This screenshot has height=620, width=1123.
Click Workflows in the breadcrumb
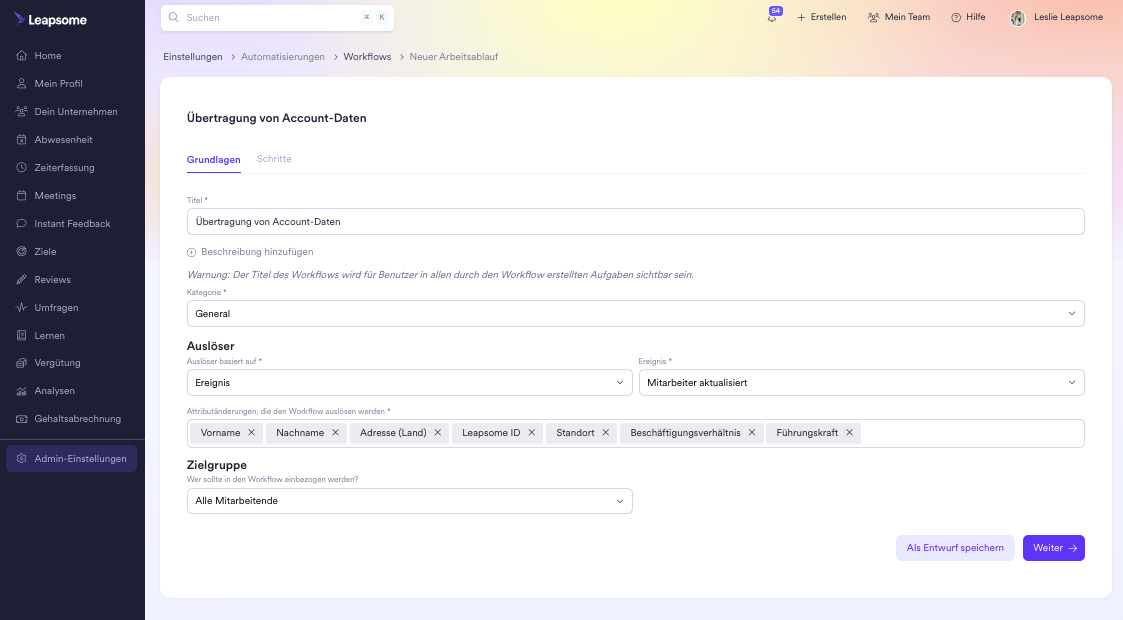point(367,57)
